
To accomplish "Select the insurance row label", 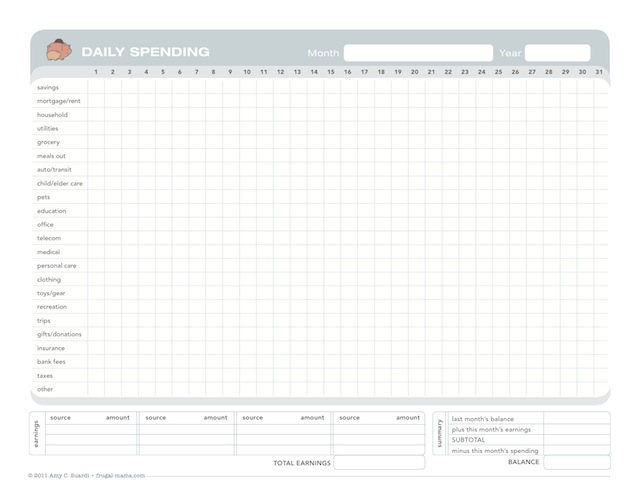I will [51, 348].
